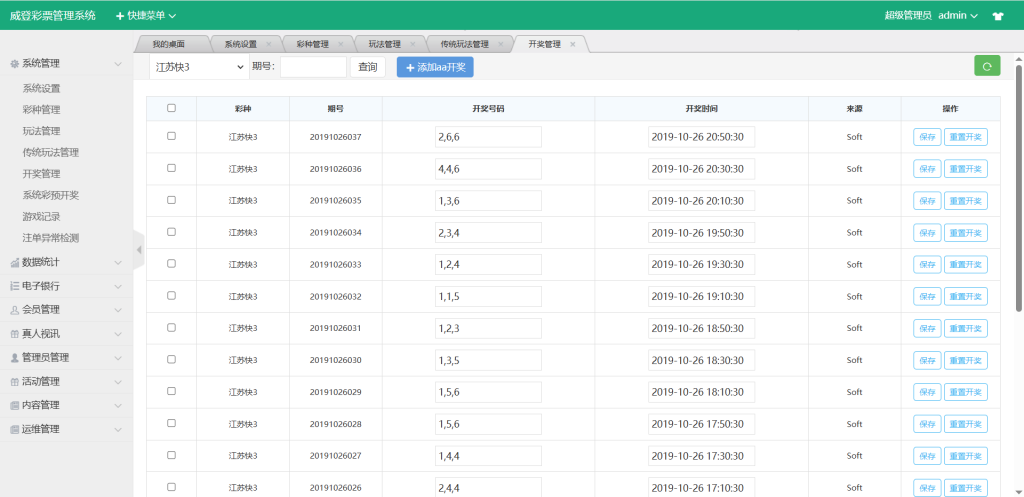This screenshot has width=1024, height=497.
Task: Click the chart icon beside 数据统计
Action: [x=14, y=263]
